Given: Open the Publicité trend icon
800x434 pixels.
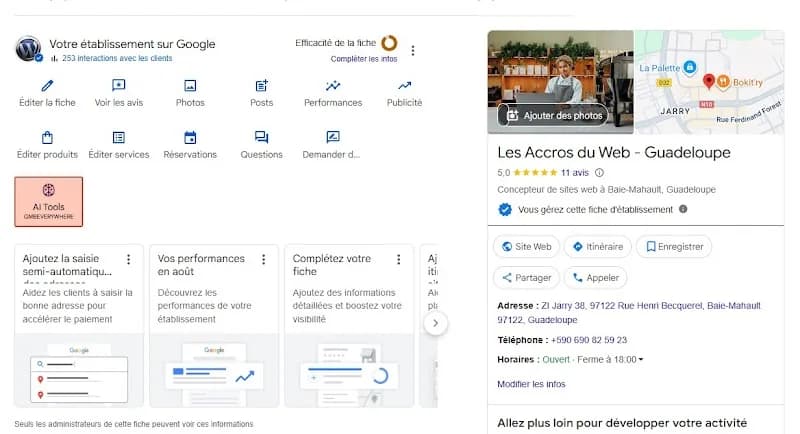Looking at the screenshot, I should click(404, 85).
